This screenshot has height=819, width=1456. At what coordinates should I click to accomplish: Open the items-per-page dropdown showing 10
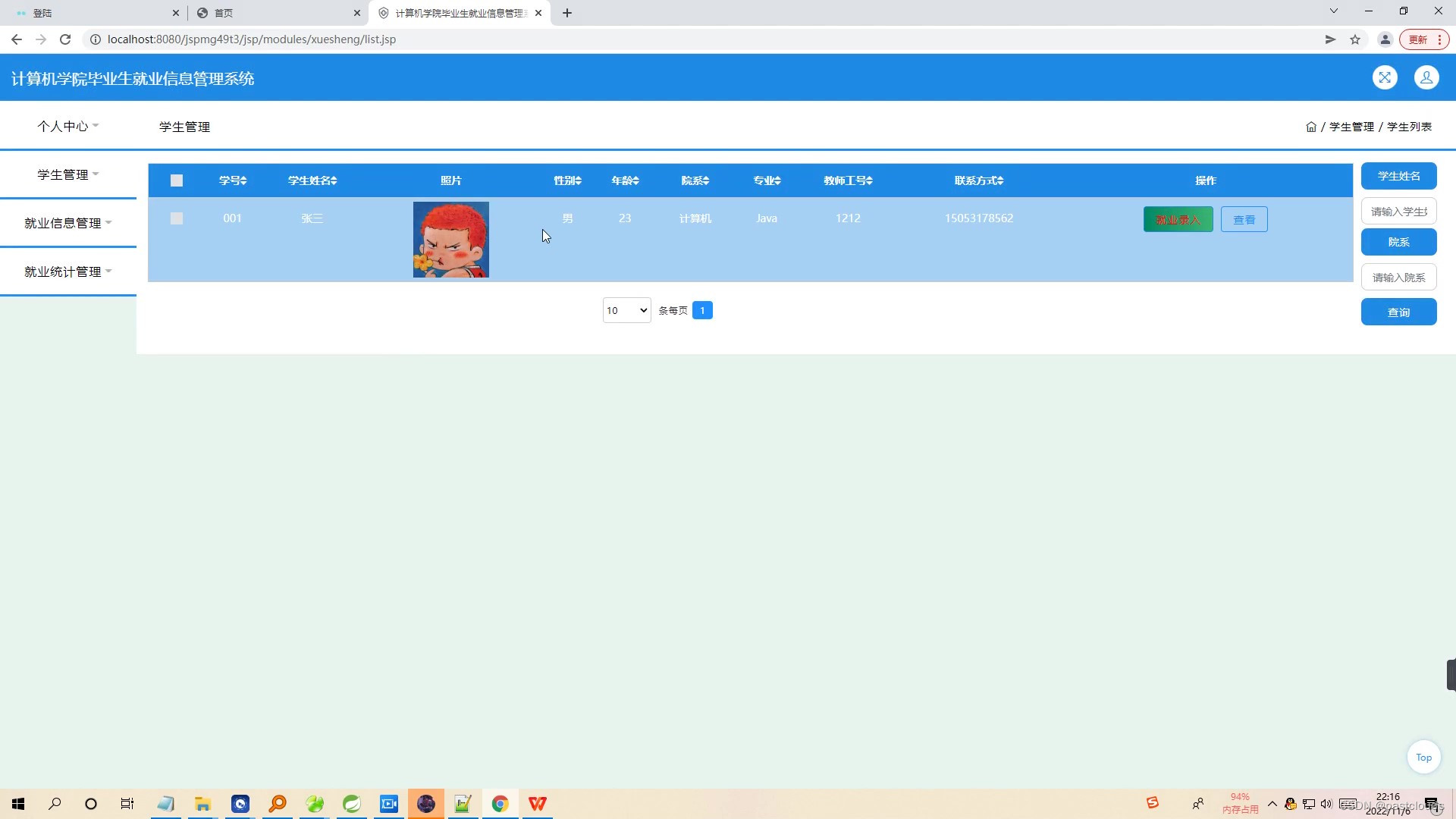click(x=626, y=310)
